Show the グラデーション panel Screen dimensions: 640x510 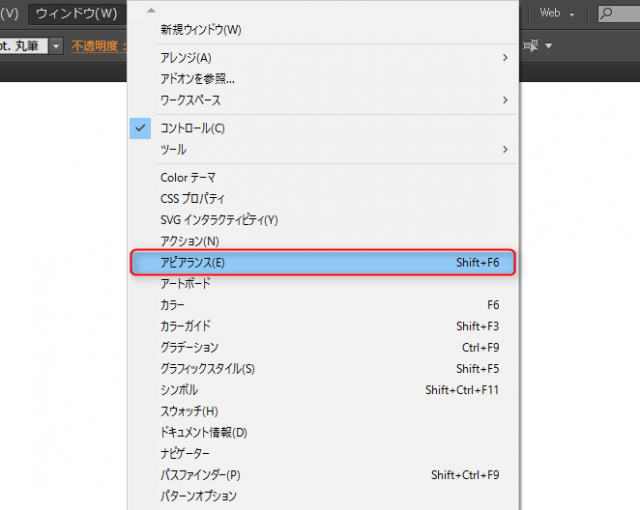point(189,347)
